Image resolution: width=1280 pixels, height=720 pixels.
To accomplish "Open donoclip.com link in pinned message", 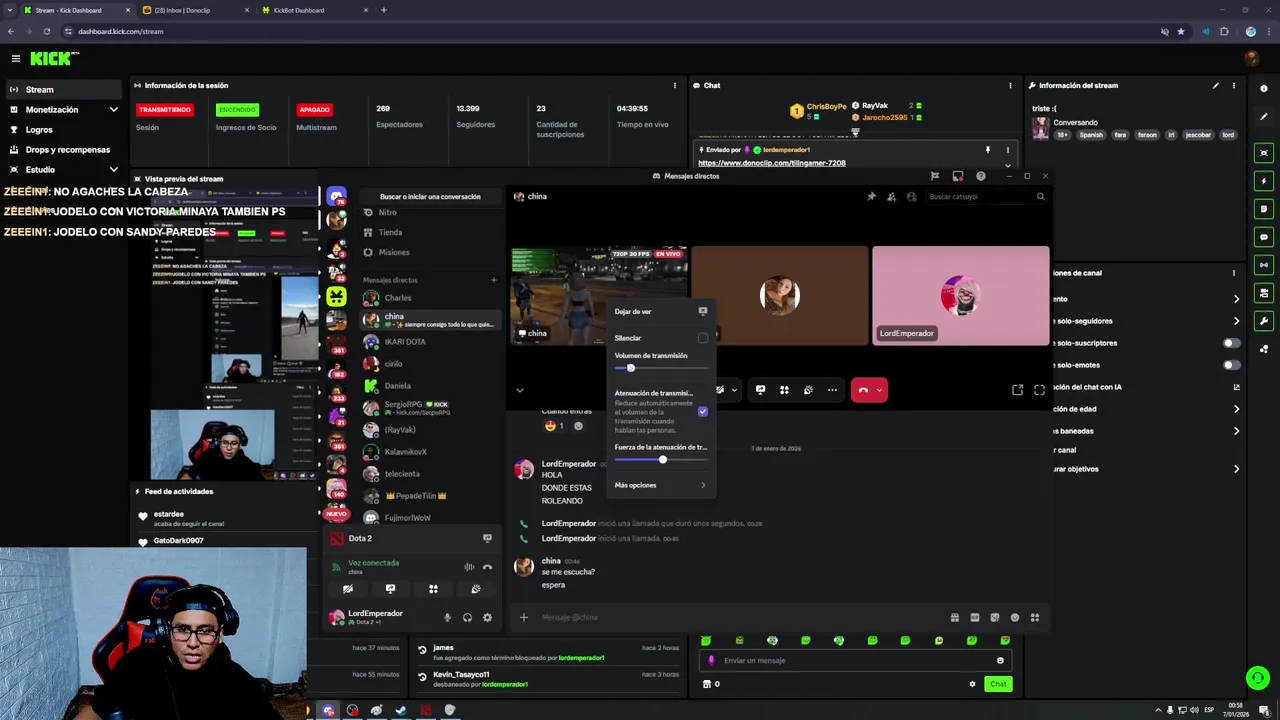I will click(x=772, y=163).
